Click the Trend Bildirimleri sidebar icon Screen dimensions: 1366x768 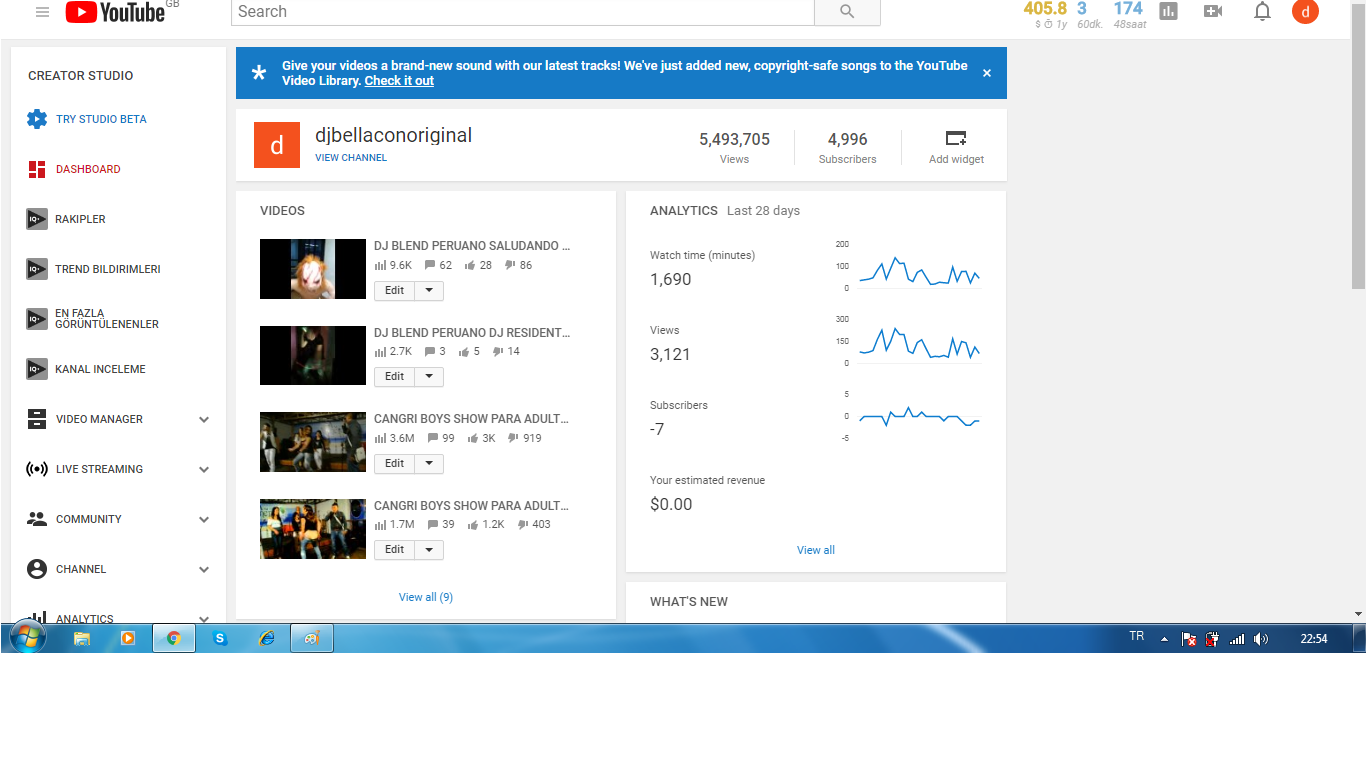37,269
